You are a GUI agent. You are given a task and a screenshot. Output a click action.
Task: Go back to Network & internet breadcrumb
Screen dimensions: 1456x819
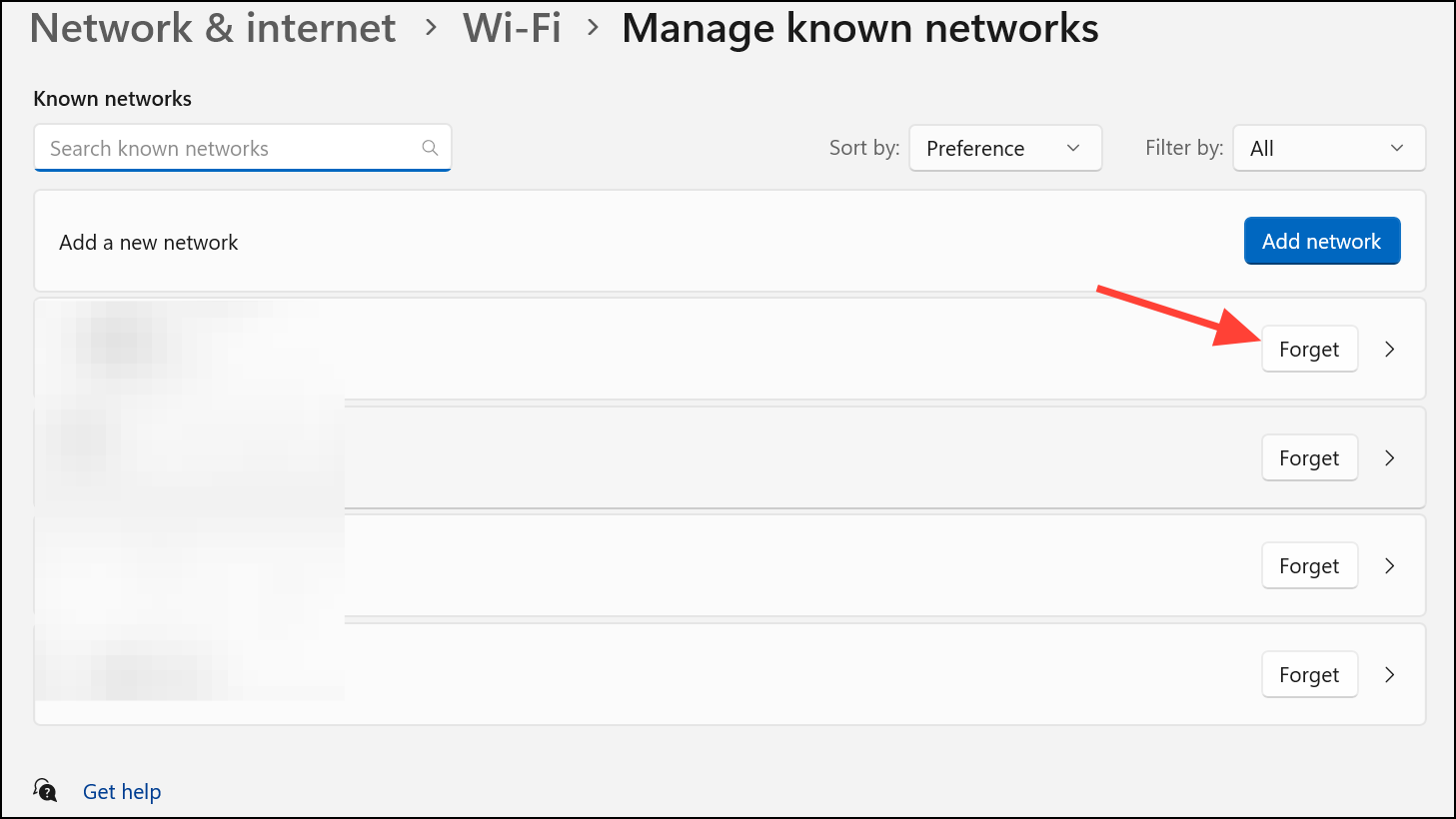click(213, 28)
